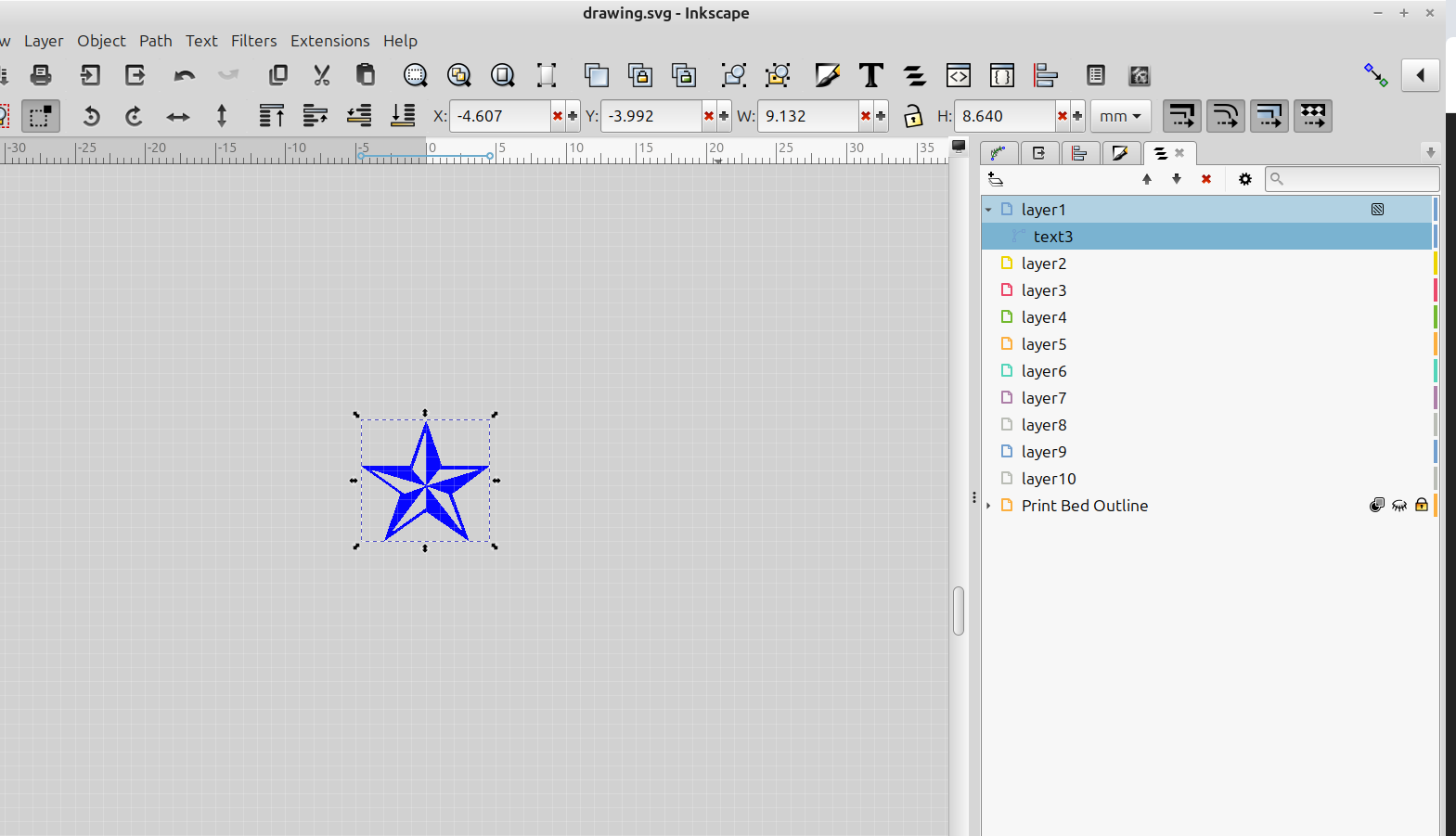Cut the selection with scissors icon
1456x836 pixels.
(x=321, y=75)
